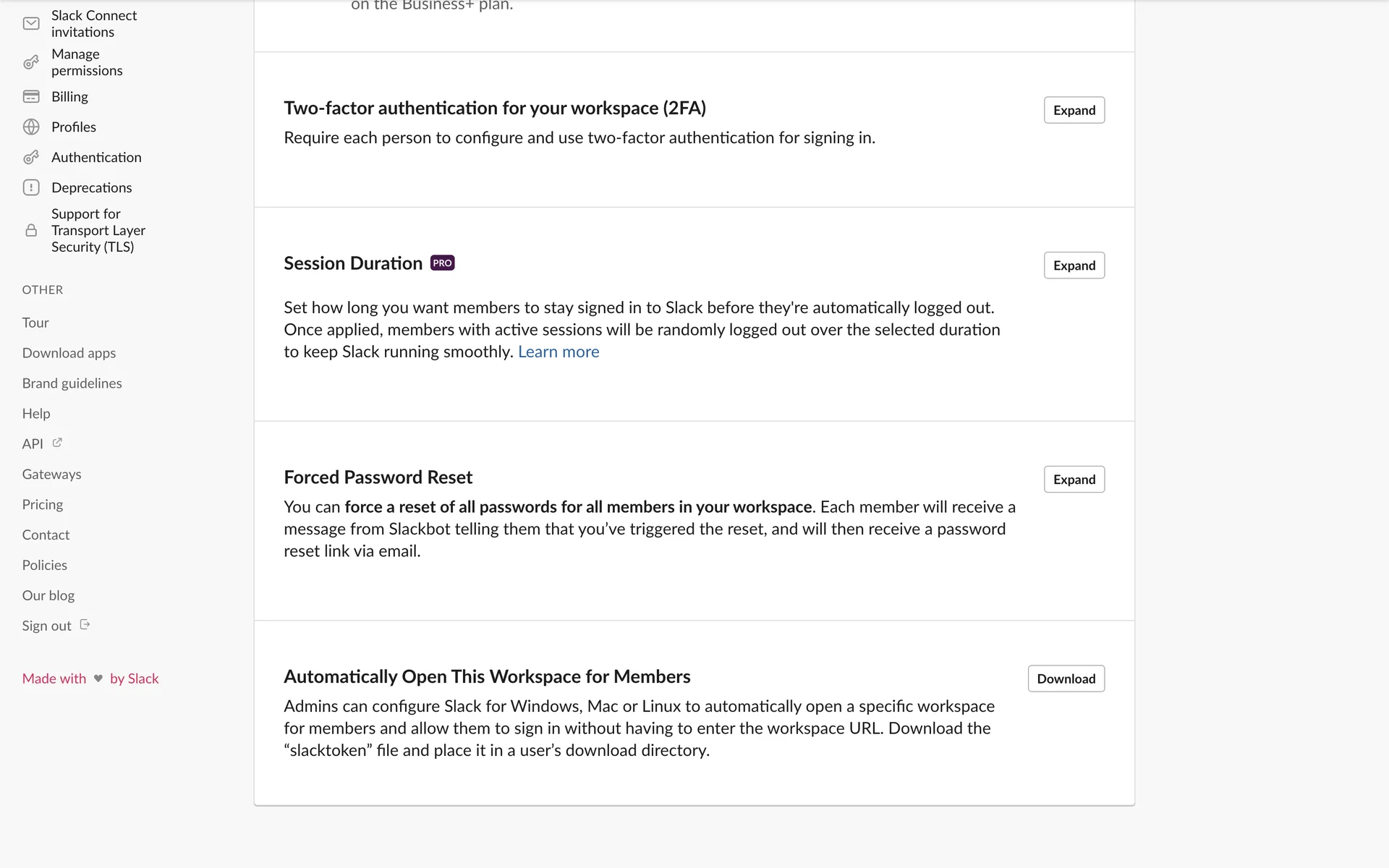Viewport: 1389px width, 868px height.
Task: Open the Learn more link
Action: (558, 352)
